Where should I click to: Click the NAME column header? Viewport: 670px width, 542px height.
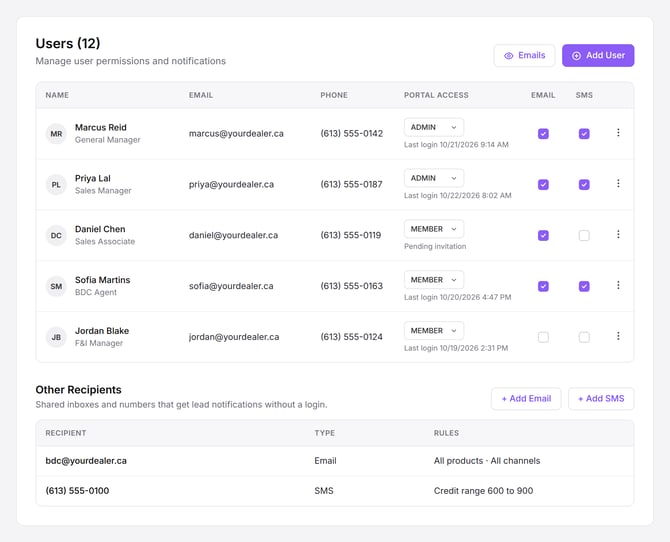pyautogui.click(x=57, y=95)
